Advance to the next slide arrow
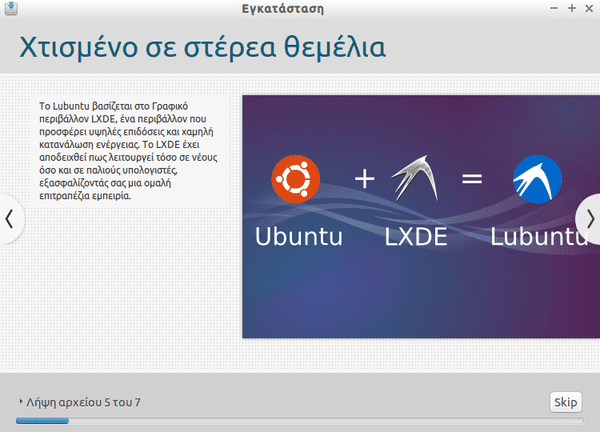600x432 pixels. (x=589, y=219)
